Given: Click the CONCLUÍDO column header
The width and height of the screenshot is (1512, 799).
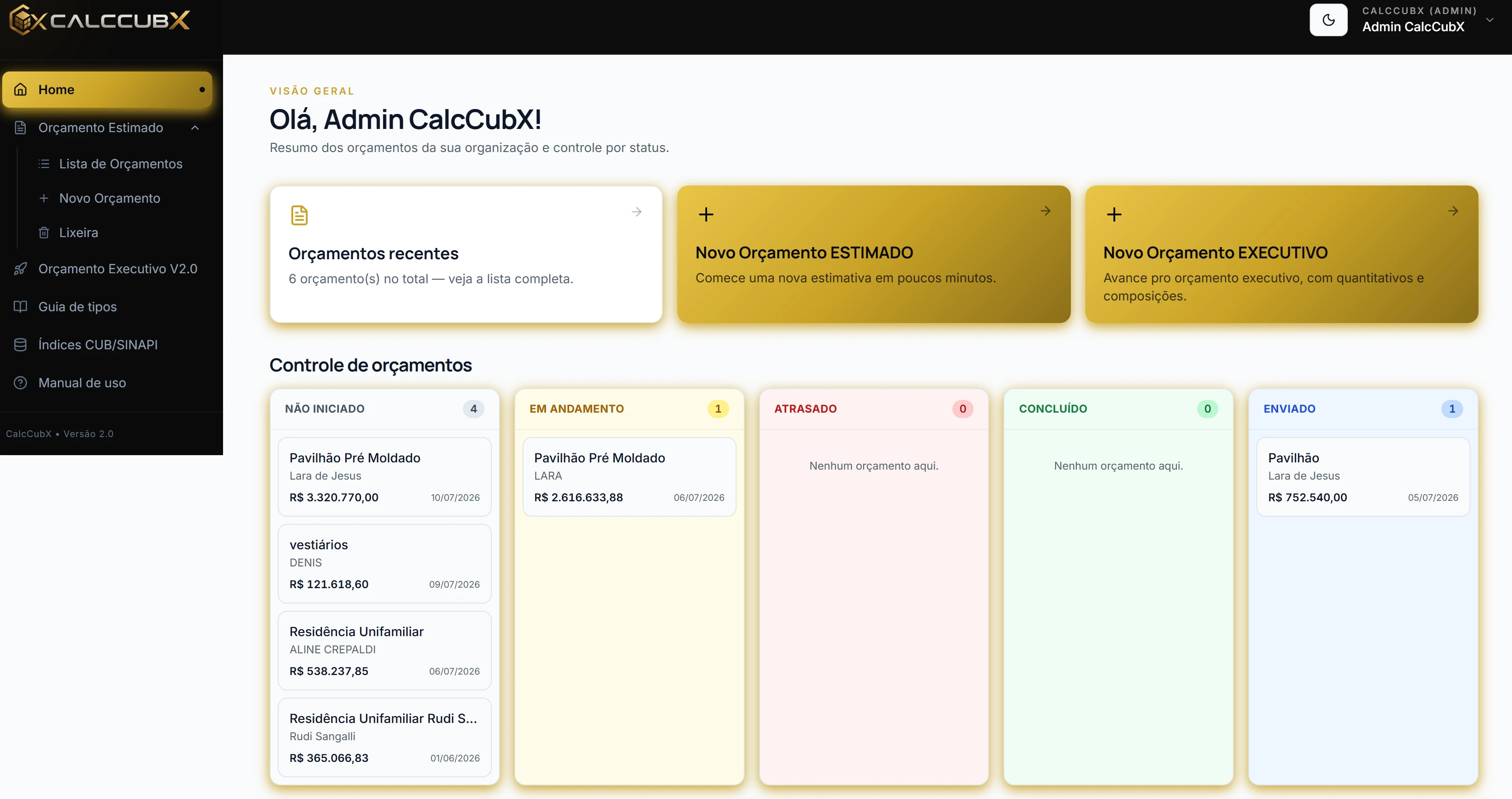Looking at the screenshot, I should coord(1119,409).
